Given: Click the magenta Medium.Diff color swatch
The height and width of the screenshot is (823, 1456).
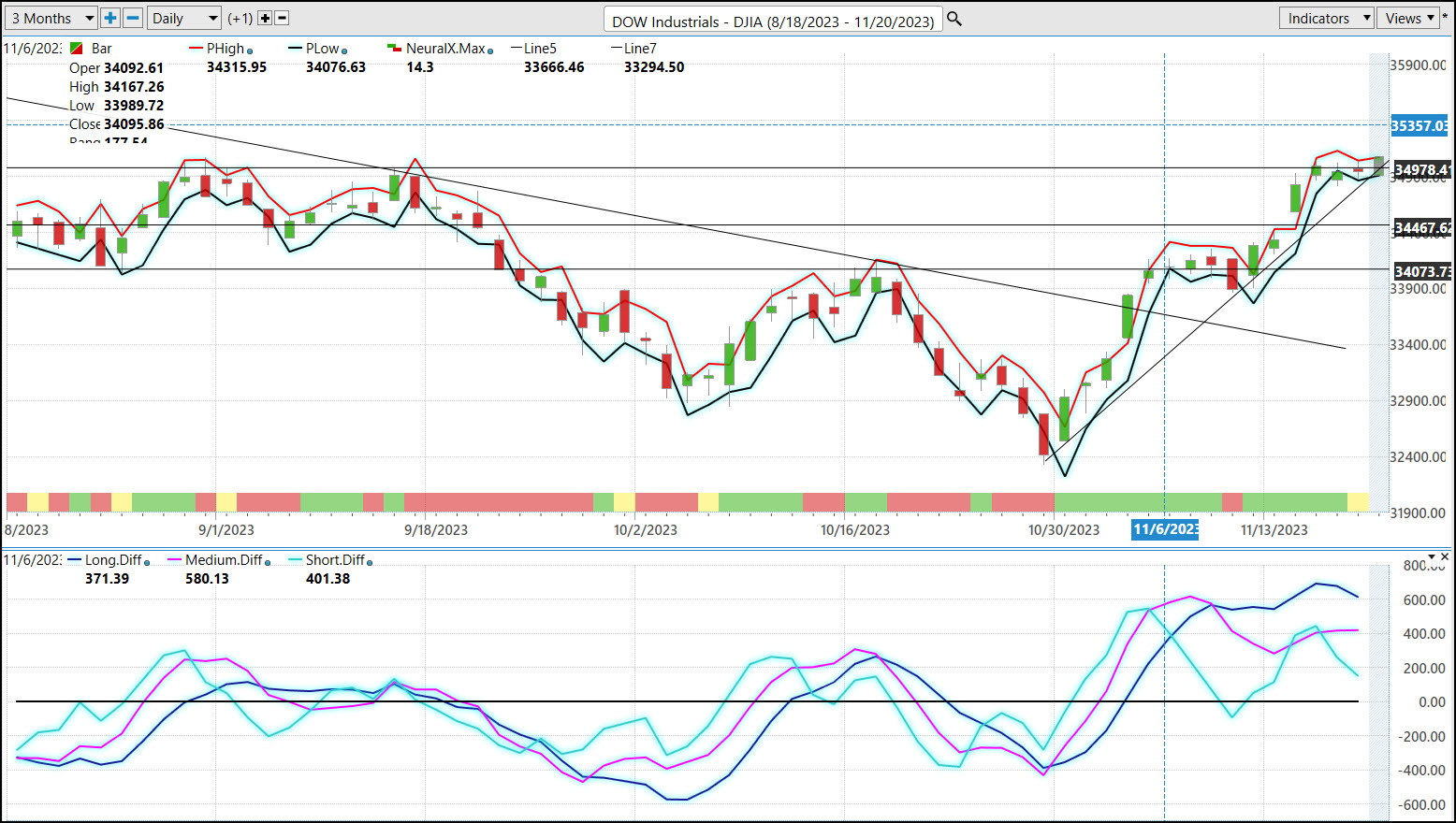Looking at the screenshot, I should [x=175, y=560].
